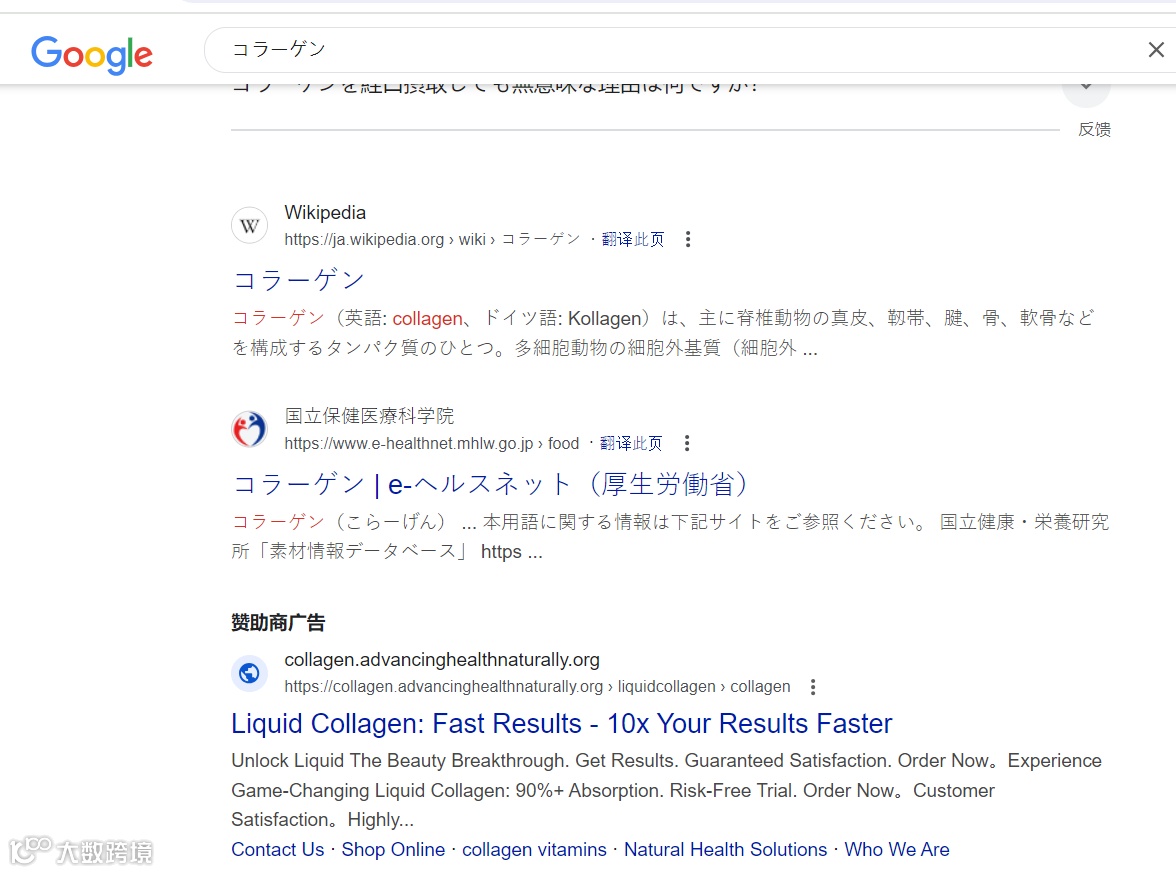Click the ad description starting Unlock Liquid

[666, 790]
